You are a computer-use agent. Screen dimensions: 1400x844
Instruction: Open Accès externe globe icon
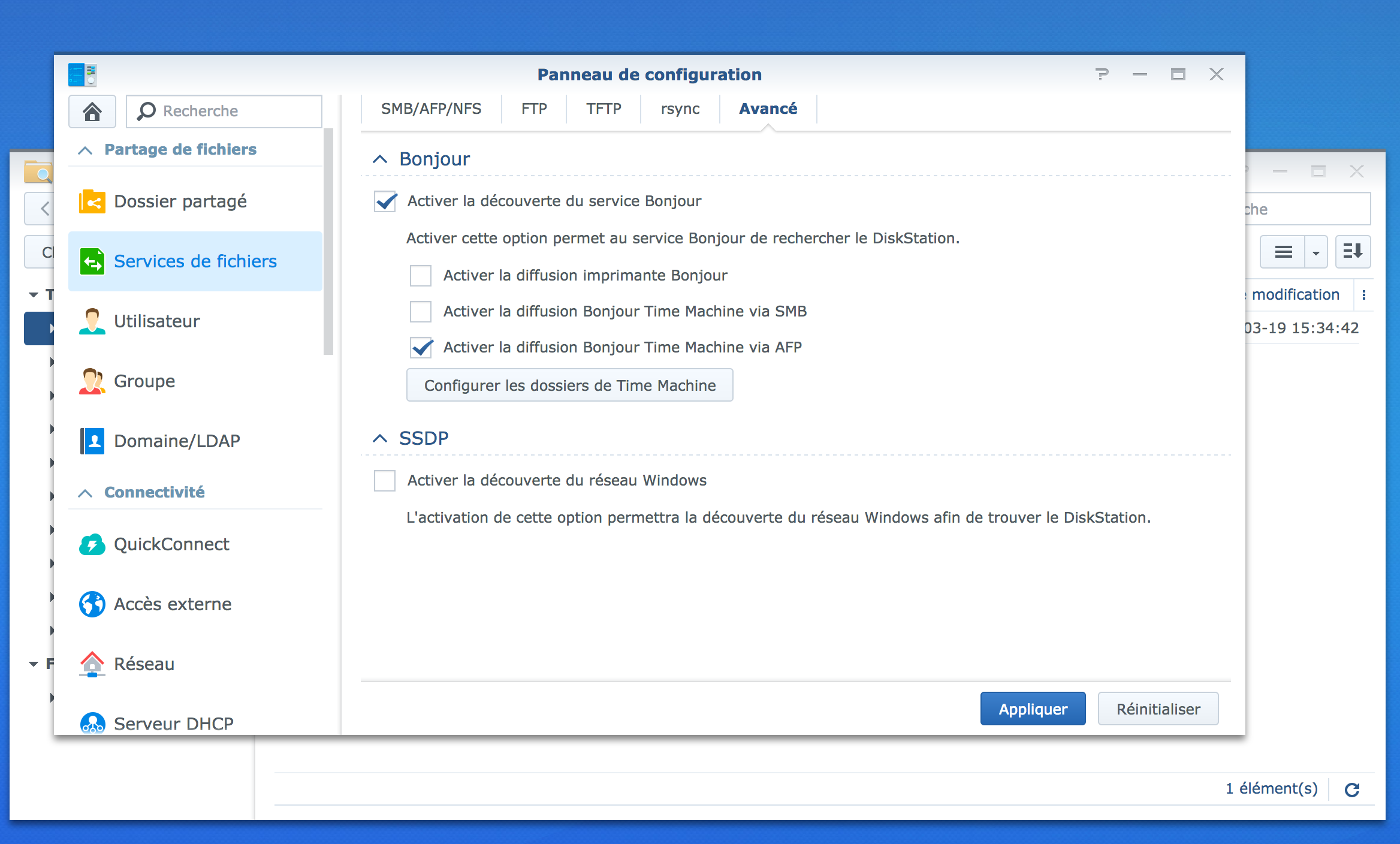click(92, 604)
